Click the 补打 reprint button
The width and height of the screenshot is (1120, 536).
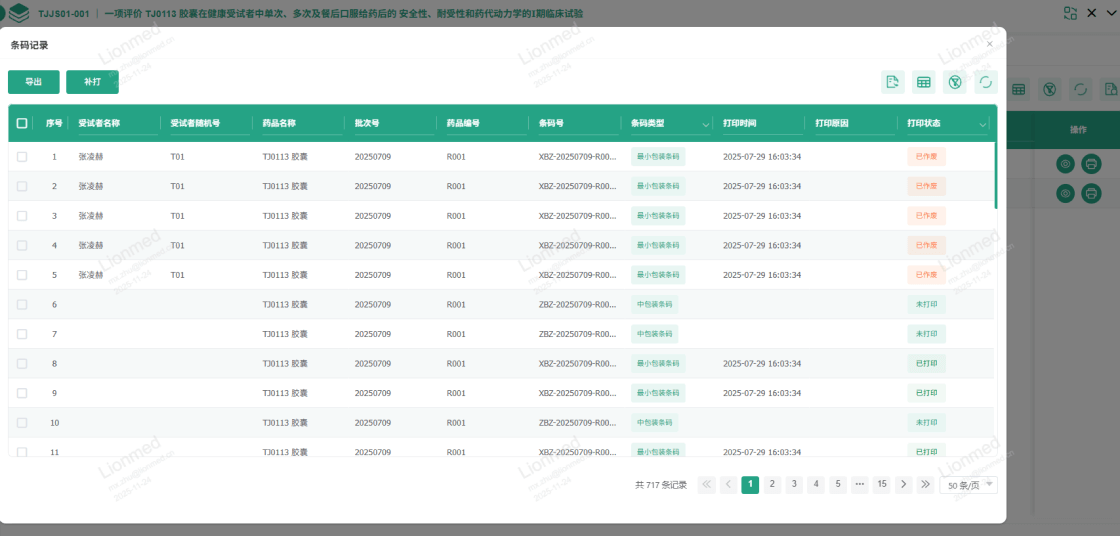coord(92,82)
